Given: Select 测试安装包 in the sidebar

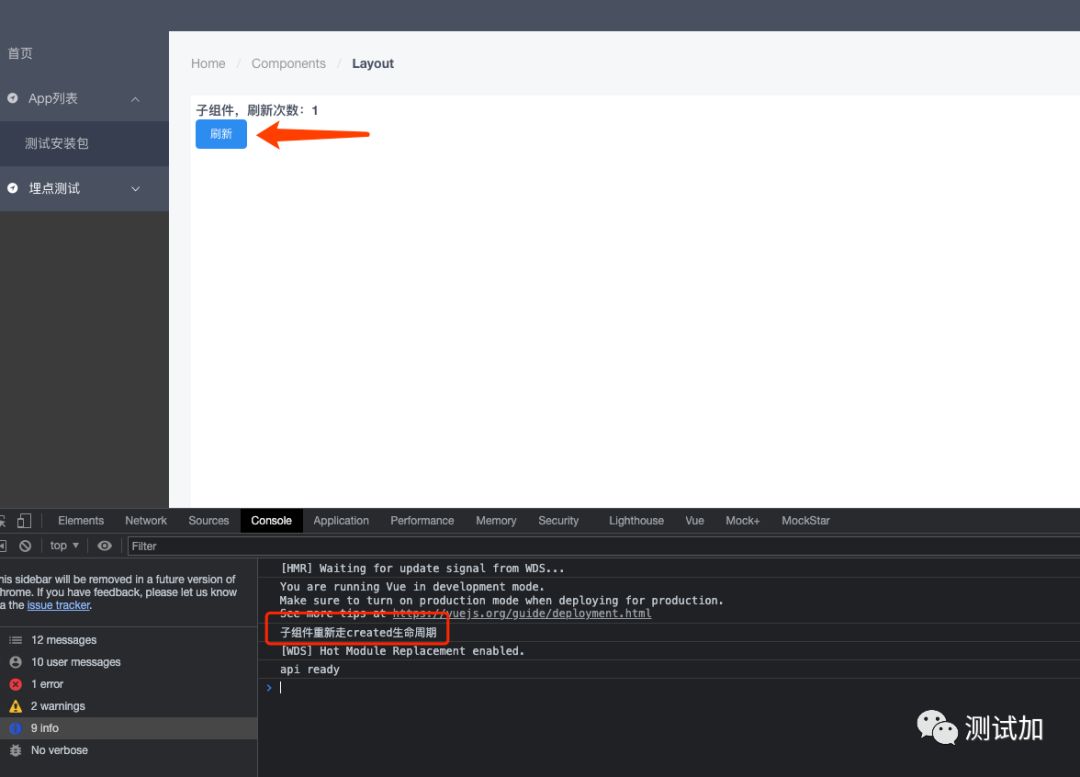Looking at the screenshot, I should click(x=57, y=144).
